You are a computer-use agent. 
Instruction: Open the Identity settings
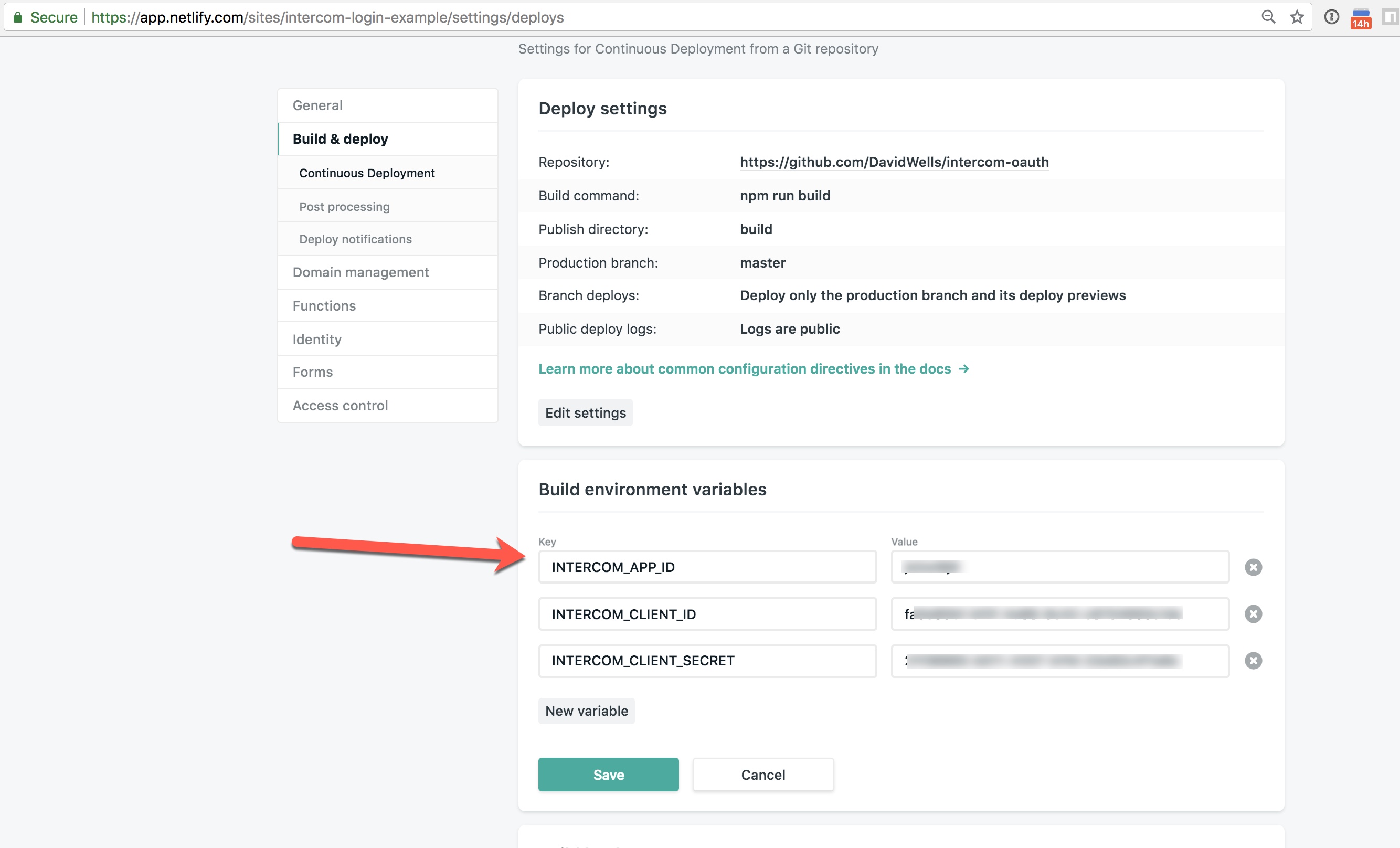coord(387,339)
